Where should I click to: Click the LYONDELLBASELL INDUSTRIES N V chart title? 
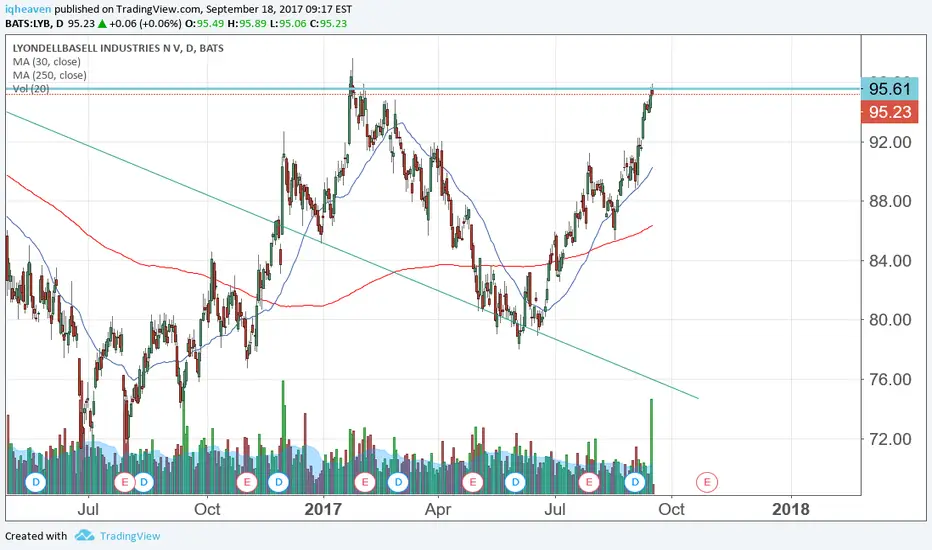tap(118, 48)
